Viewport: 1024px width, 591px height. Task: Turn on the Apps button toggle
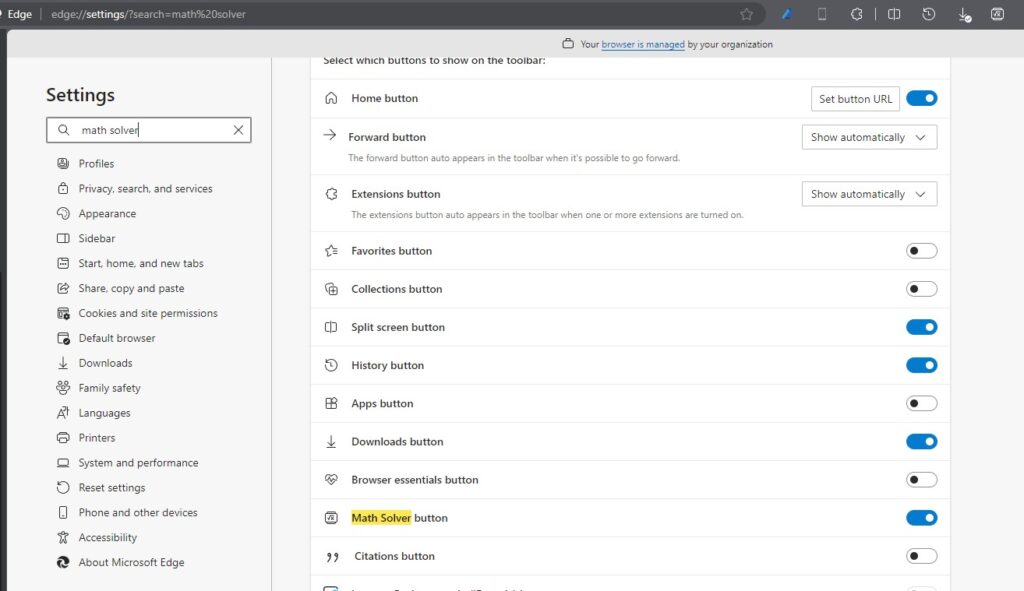[921, 404]
